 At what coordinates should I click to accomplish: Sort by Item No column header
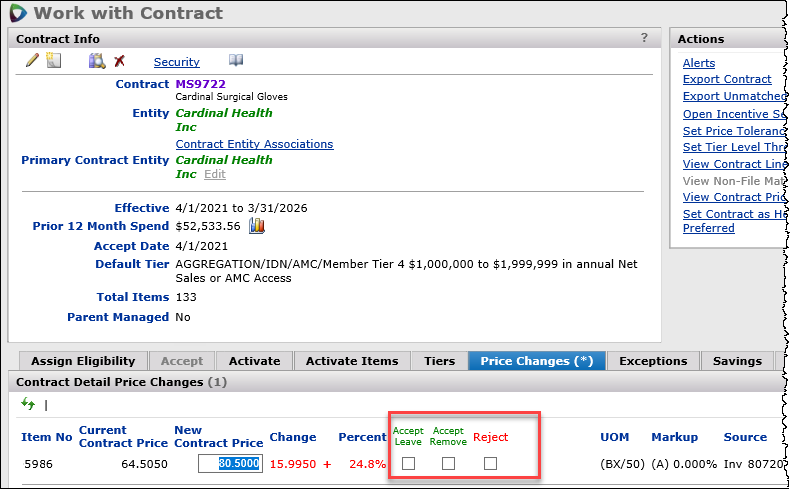(x=46, y=437)
